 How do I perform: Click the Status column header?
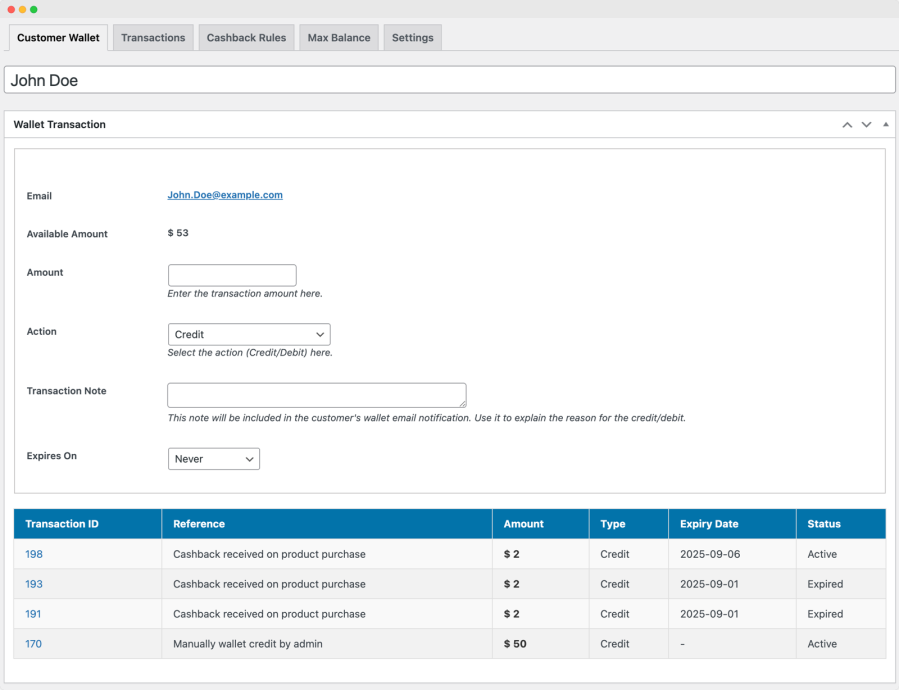point(841,524)
